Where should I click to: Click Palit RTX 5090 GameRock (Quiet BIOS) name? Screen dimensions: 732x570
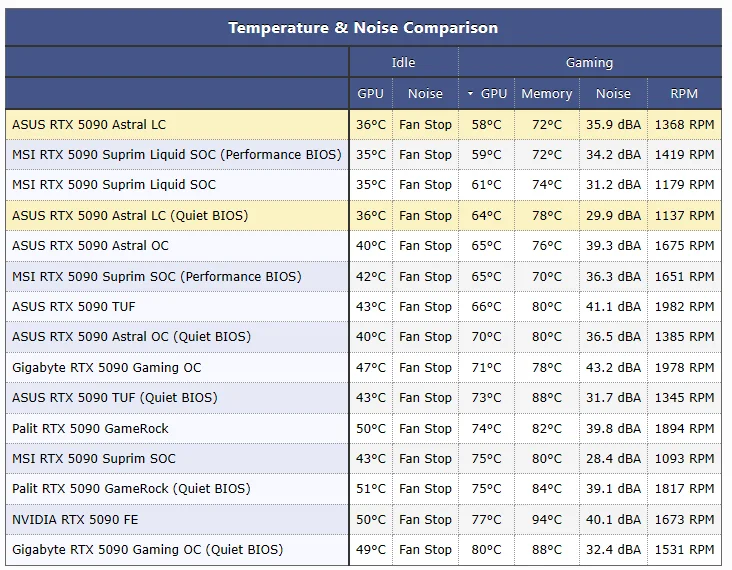[x=131, y=489]
